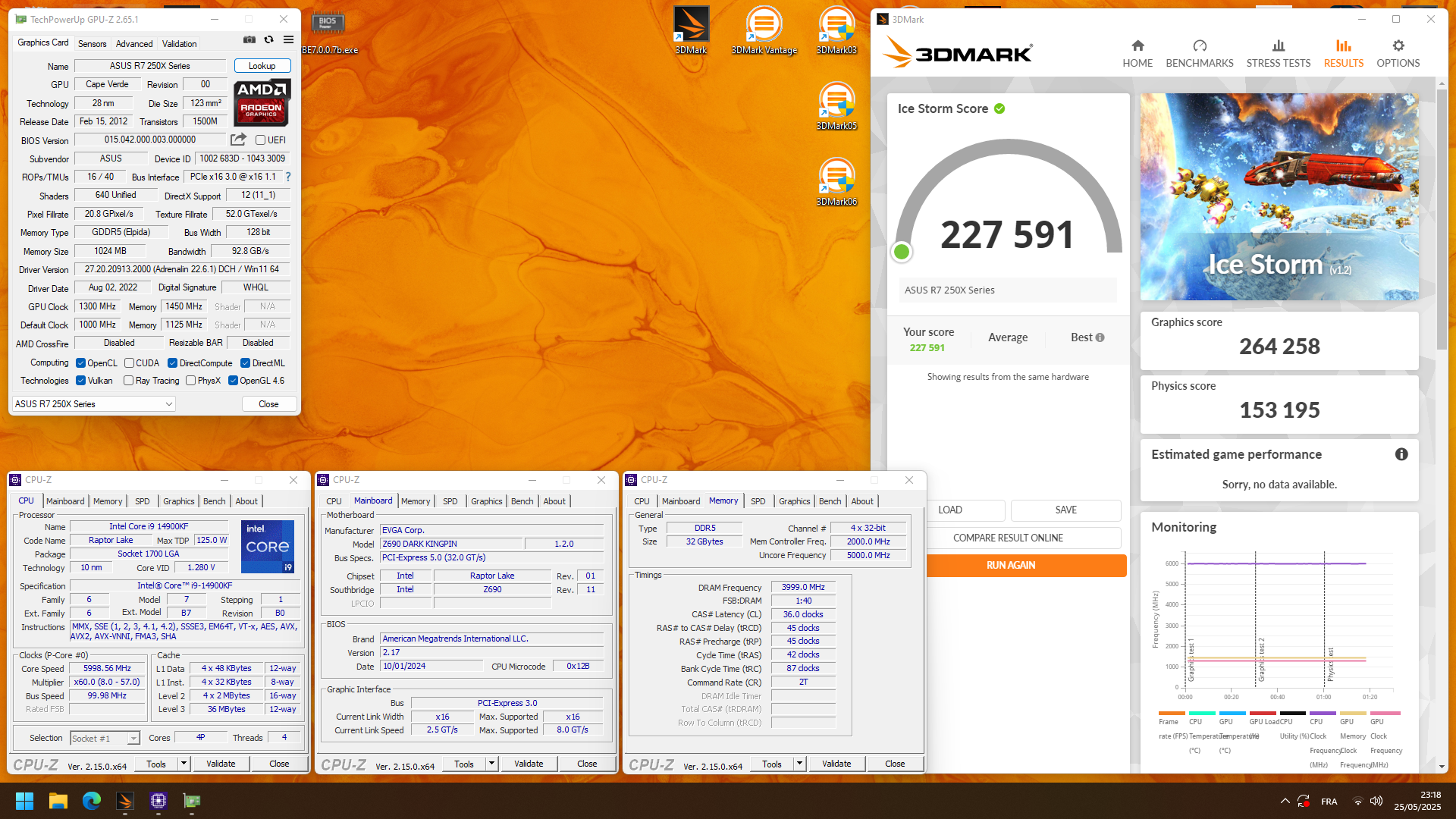This screenshot has width=1456, height=819.
Task: Open 3DMark Benchmarks section
Action: click(x=1200, y=54)
